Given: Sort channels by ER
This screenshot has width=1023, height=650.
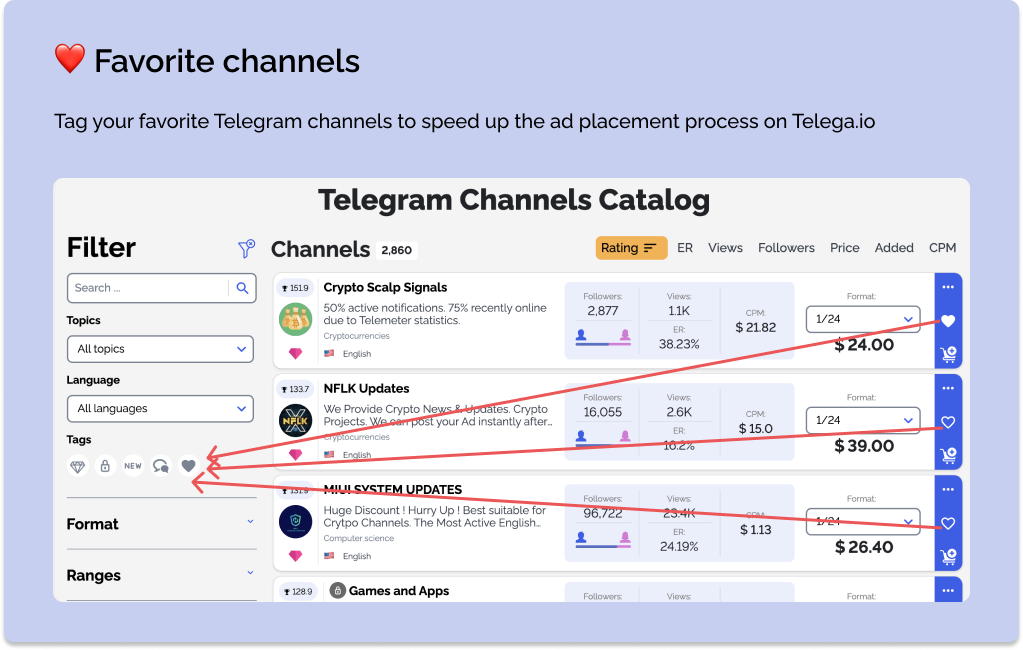Looking at the screenshot, I should (x=685, y=248).
